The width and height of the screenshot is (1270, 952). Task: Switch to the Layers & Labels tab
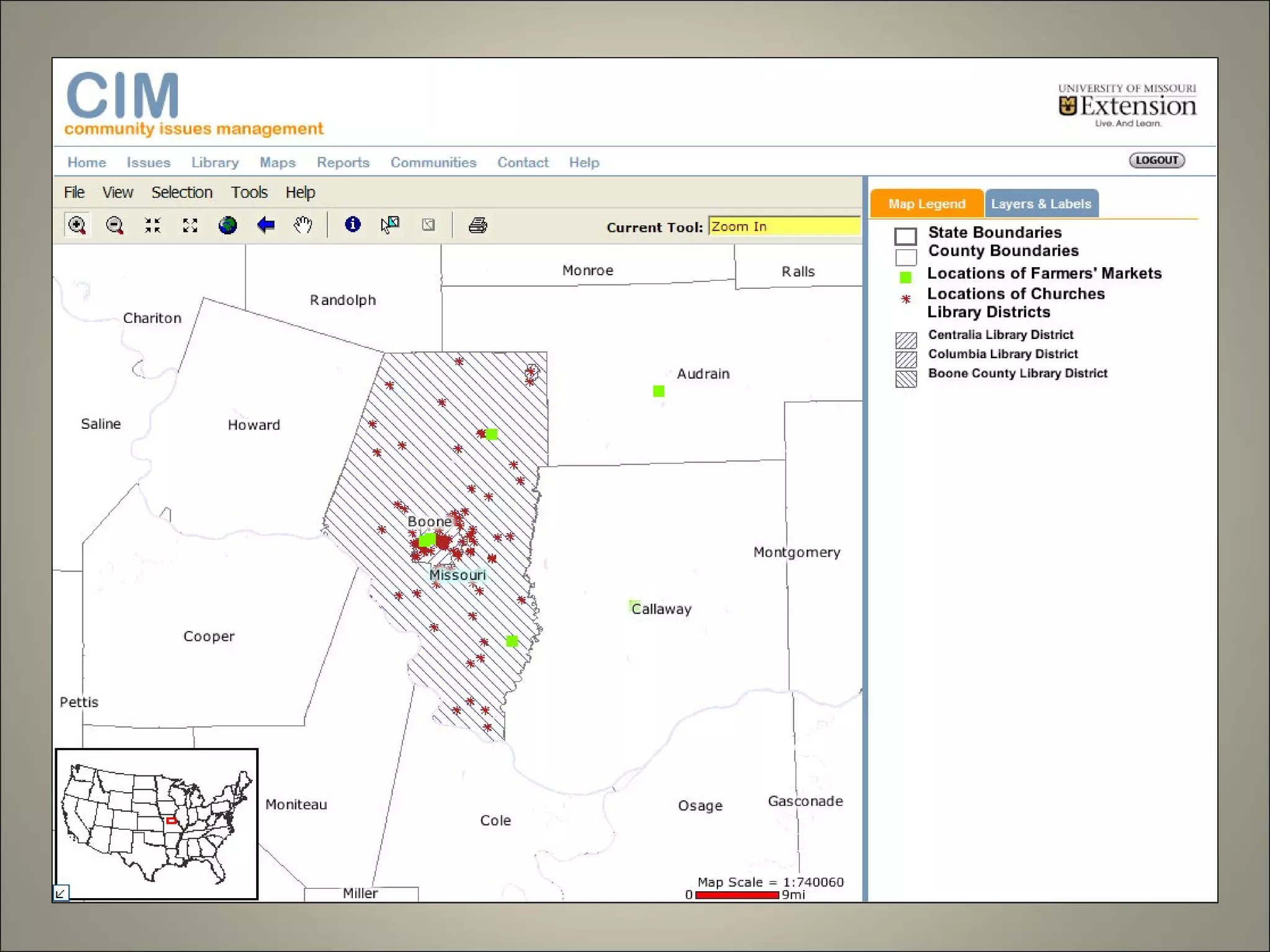1041,204
